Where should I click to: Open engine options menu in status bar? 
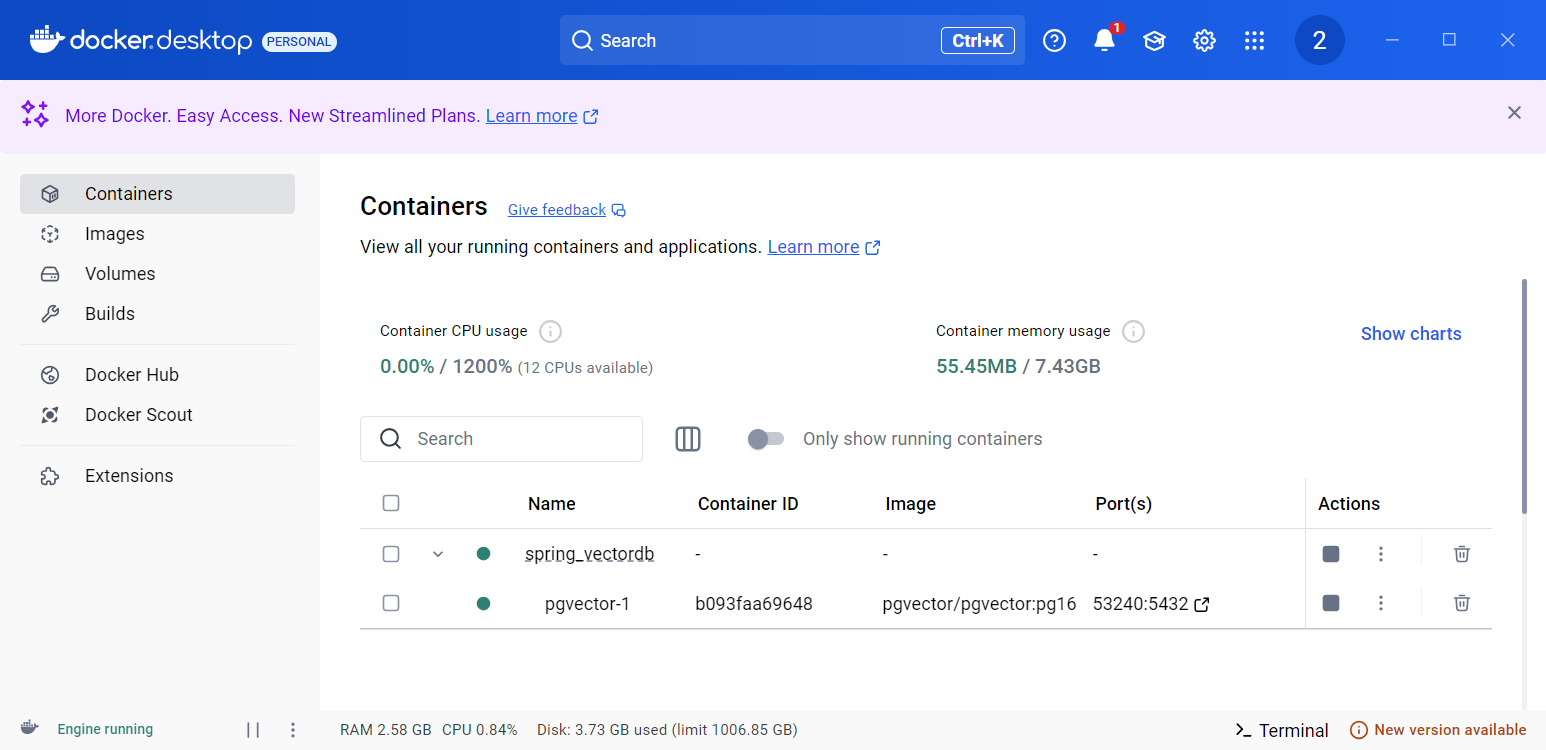293,730
